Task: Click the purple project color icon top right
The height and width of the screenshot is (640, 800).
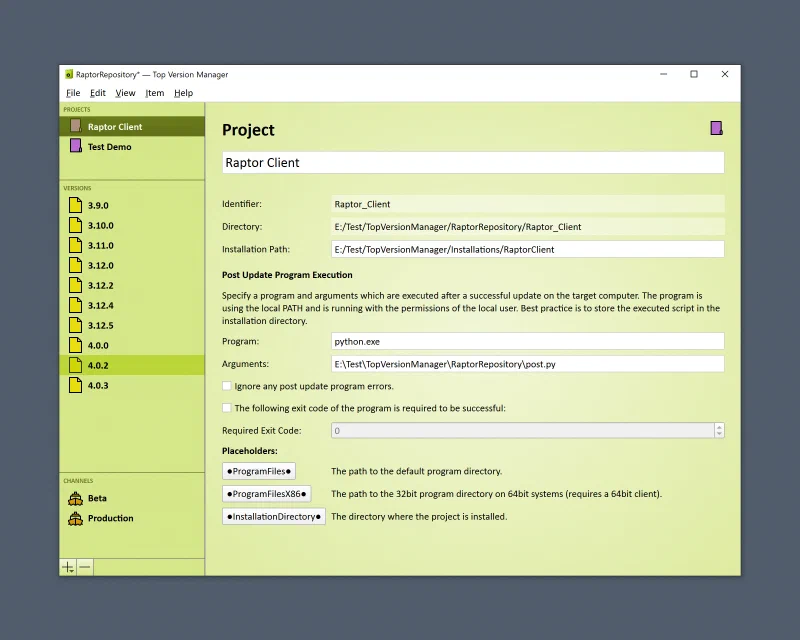Action: [716, 128]
